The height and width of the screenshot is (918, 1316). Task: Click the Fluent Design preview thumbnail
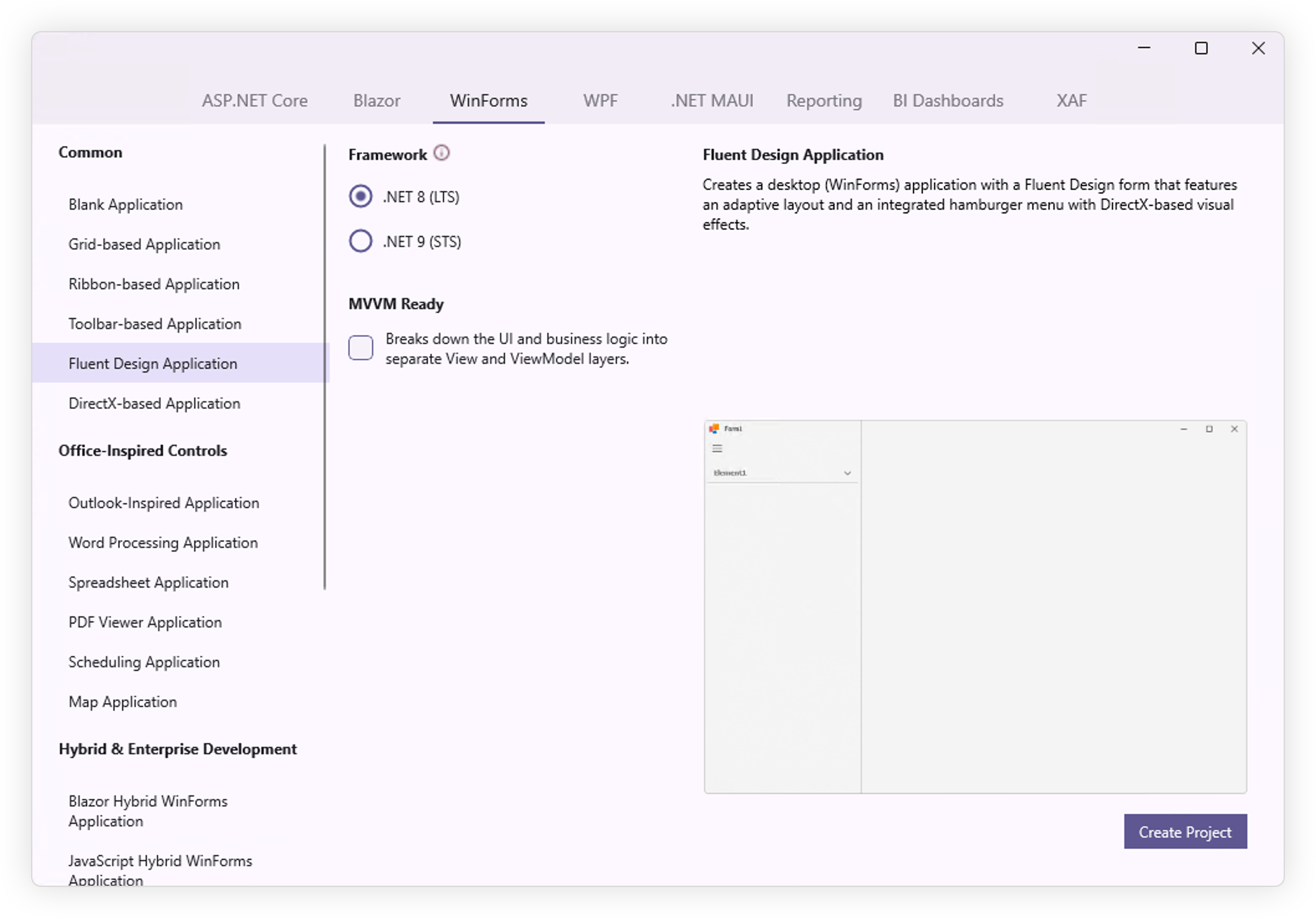[975, 606]
